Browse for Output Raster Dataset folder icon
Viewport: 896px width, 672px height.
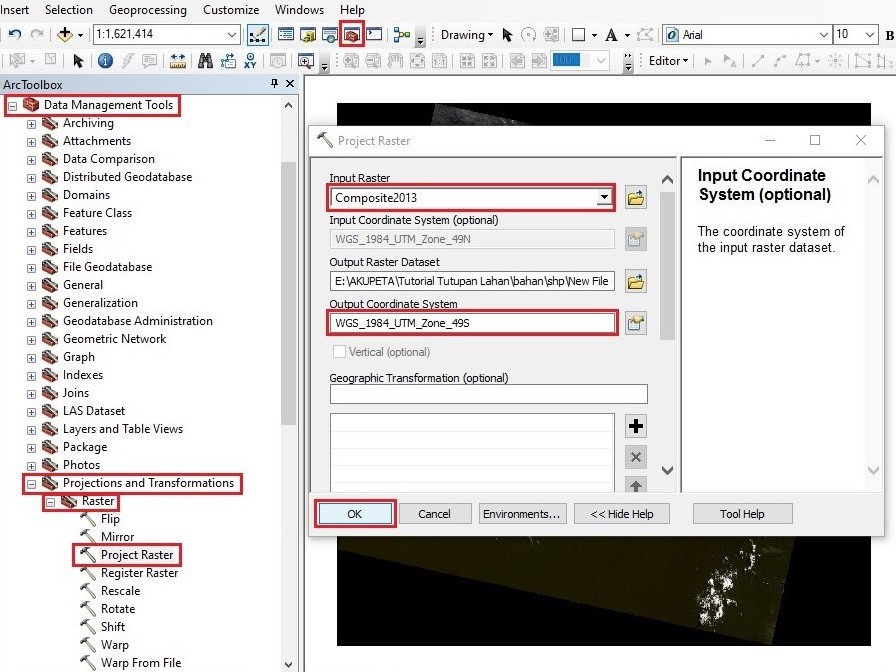[636, 281]
